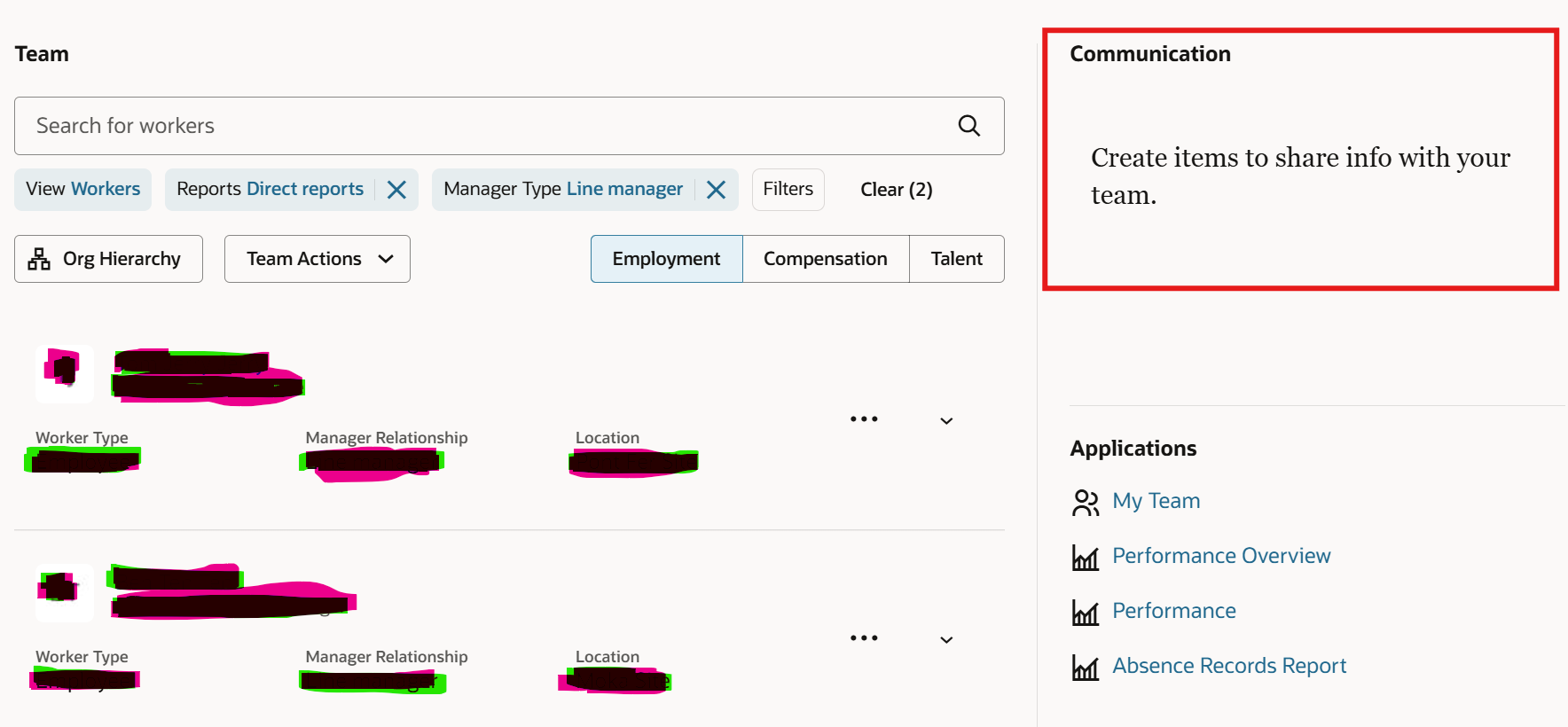The width and height of the screenshot is (1568, 727).
Task: Click the Create items to share info text
Action: (1300, 176)
